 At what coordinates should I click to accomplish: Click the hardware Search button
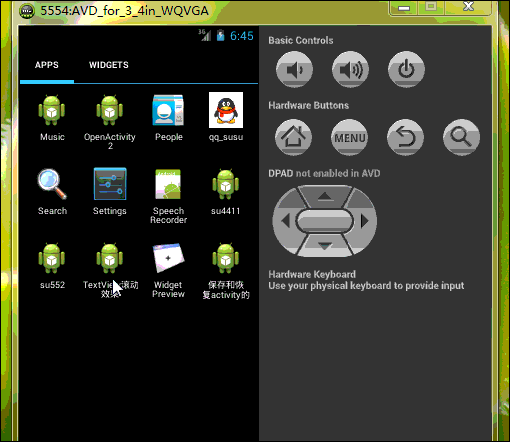pyautogui.click(x=461, y=137)
